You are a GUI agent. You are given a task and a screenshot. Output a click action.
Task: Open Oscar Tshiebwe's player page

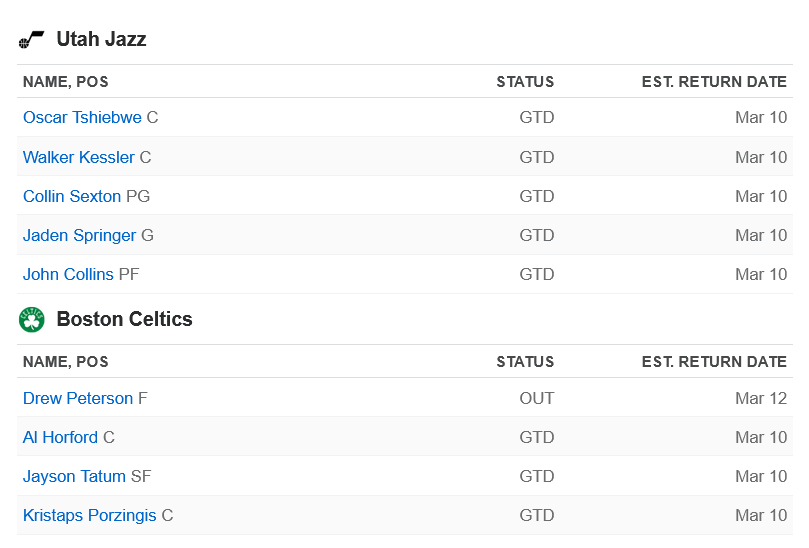(x=82, y=117)
